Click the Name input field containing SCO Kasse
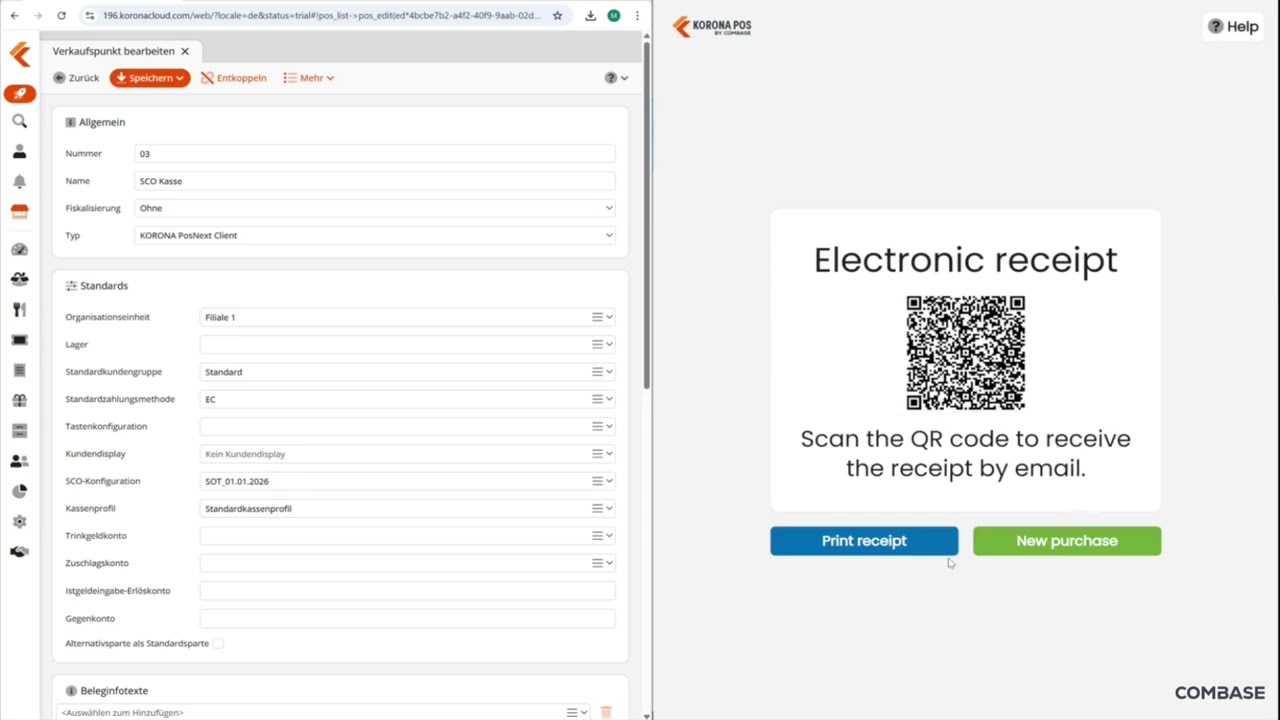 [x=375, y=181]
